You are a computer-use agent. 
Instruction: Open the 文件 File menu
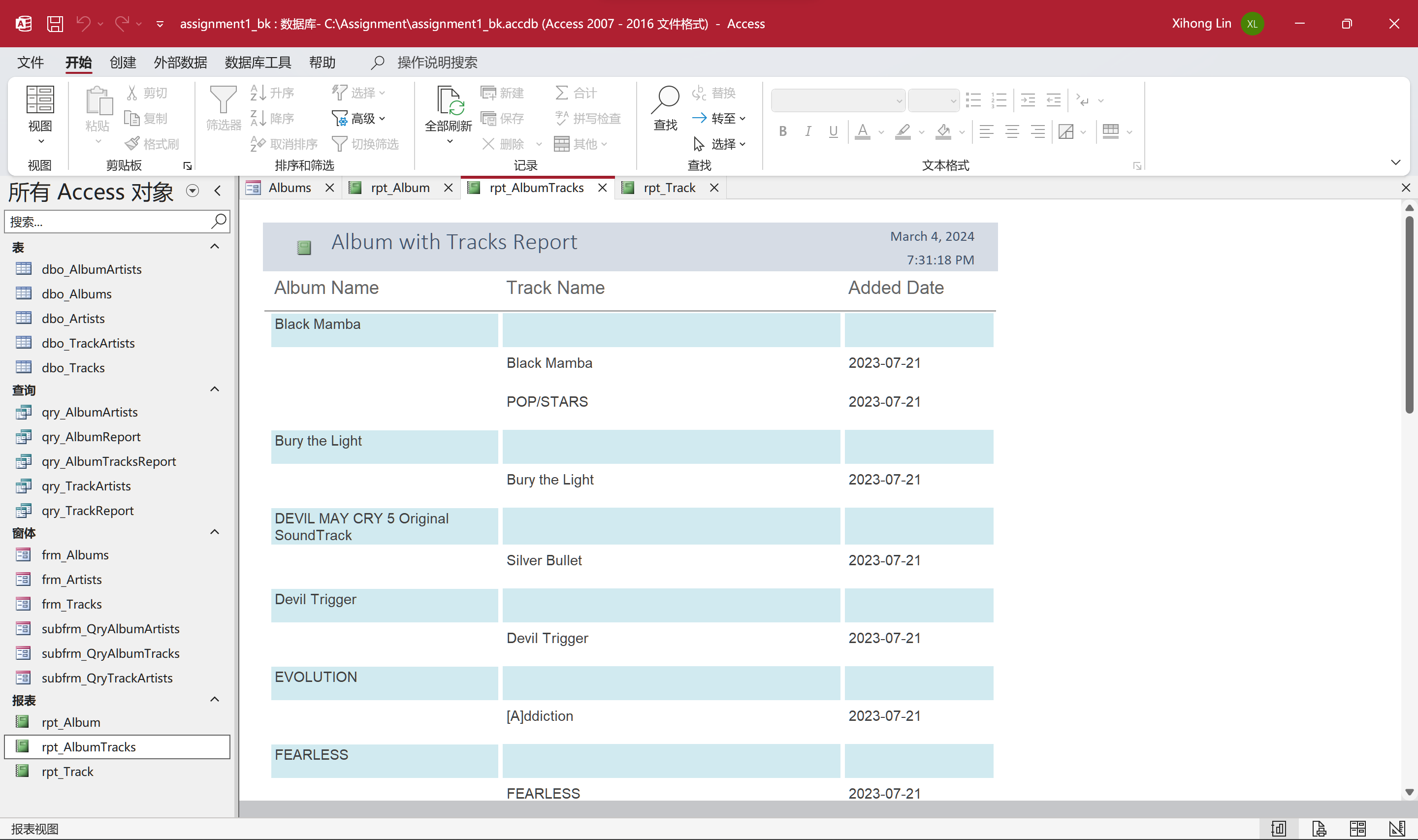31,62
